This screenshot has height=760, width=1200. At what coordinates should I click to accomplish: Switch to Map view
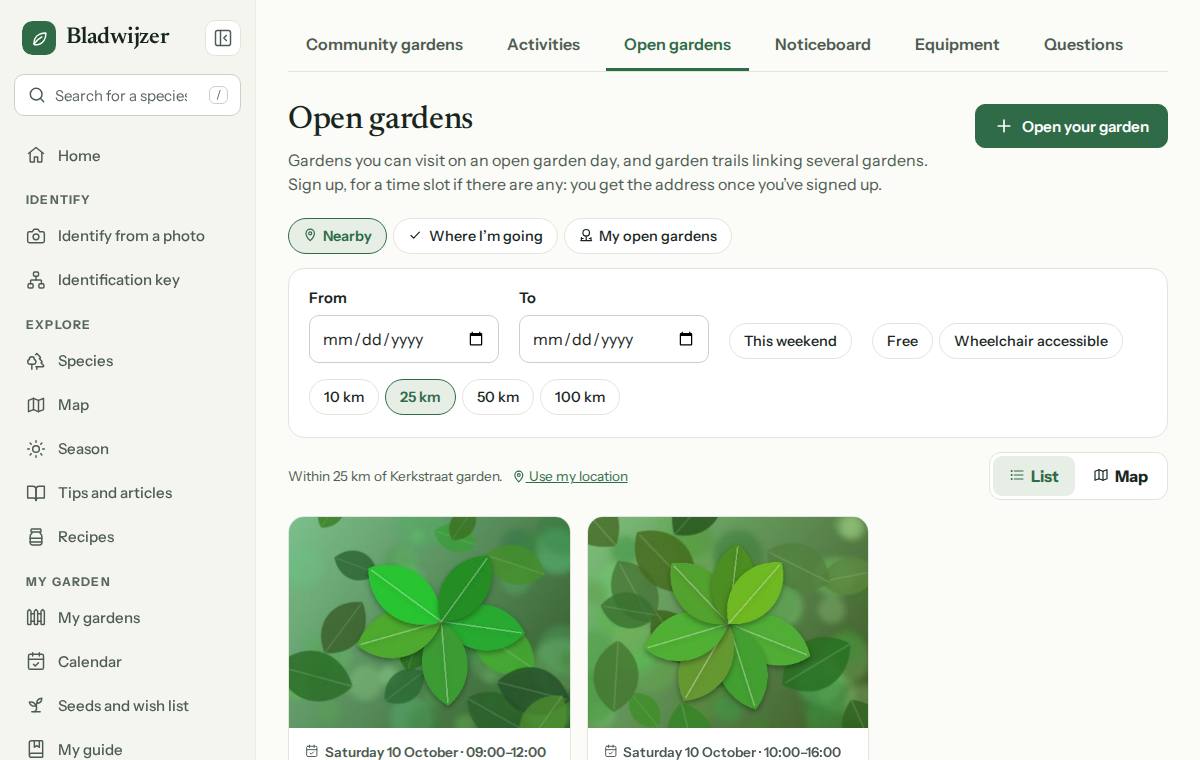tap(1120, 476)
